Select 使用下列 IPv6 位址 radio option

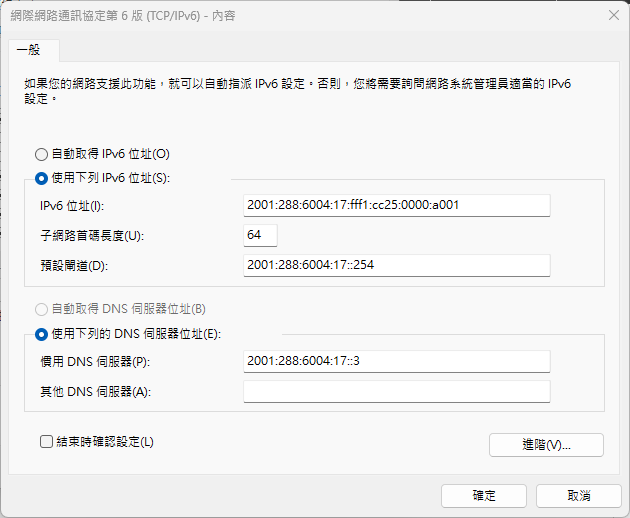[41, 178]
